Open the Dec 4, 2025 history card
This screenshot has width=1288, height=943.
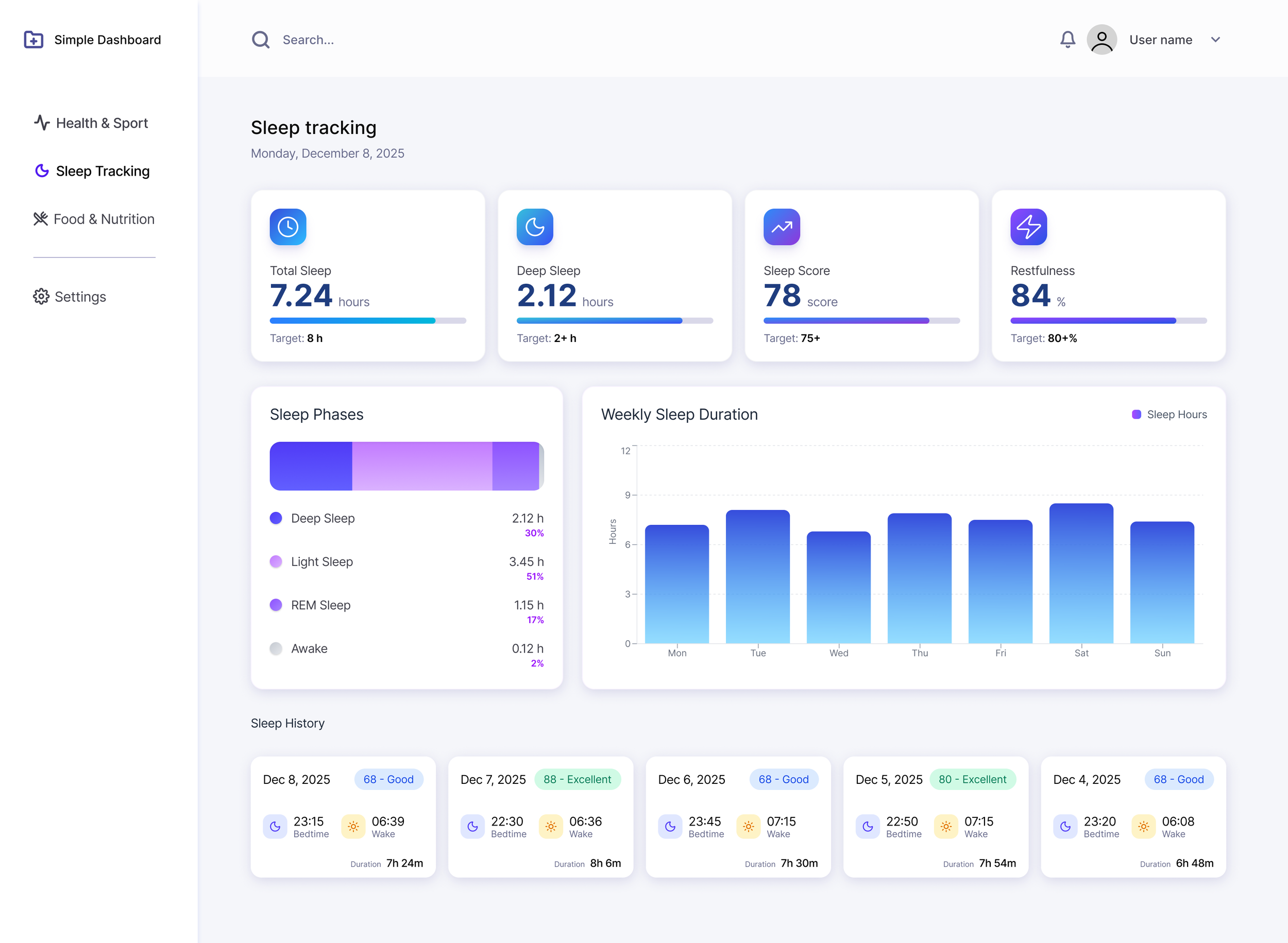tap(1133, 816)
